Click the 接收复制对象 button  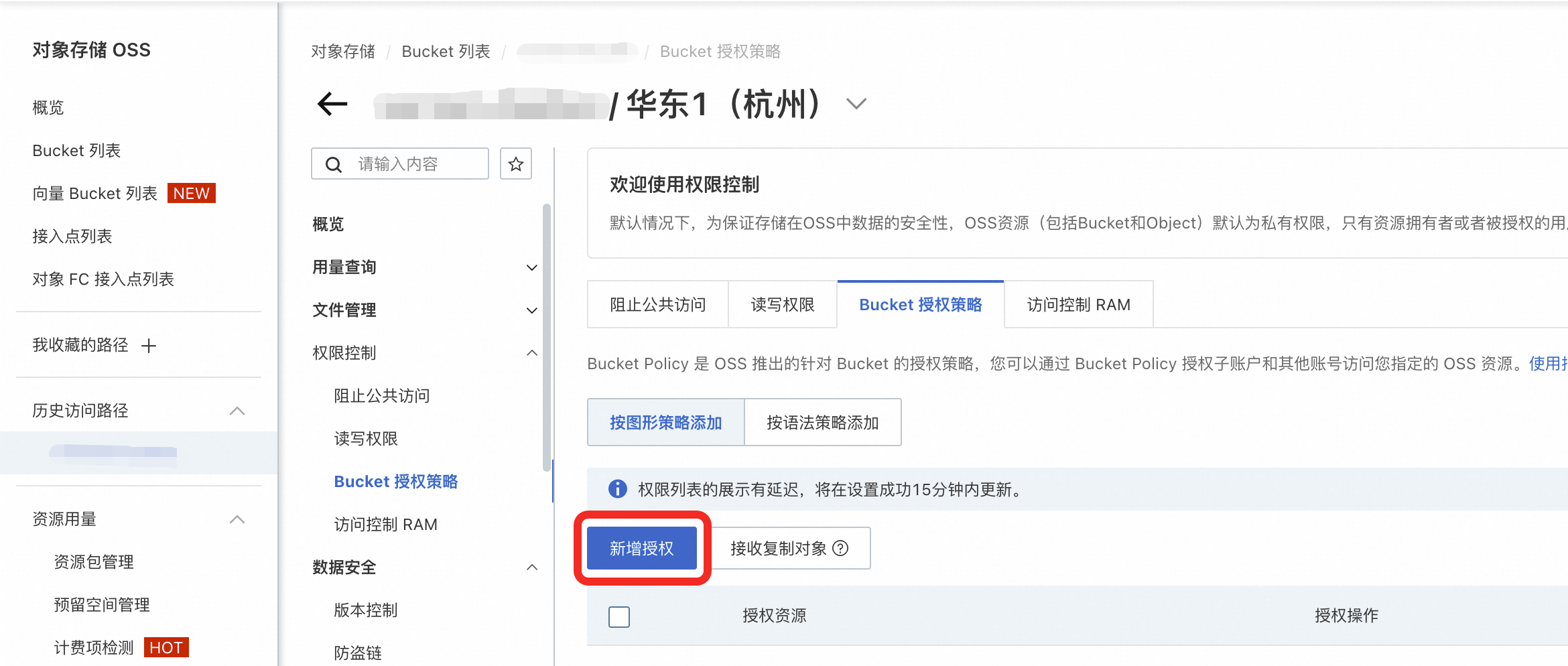791,549
